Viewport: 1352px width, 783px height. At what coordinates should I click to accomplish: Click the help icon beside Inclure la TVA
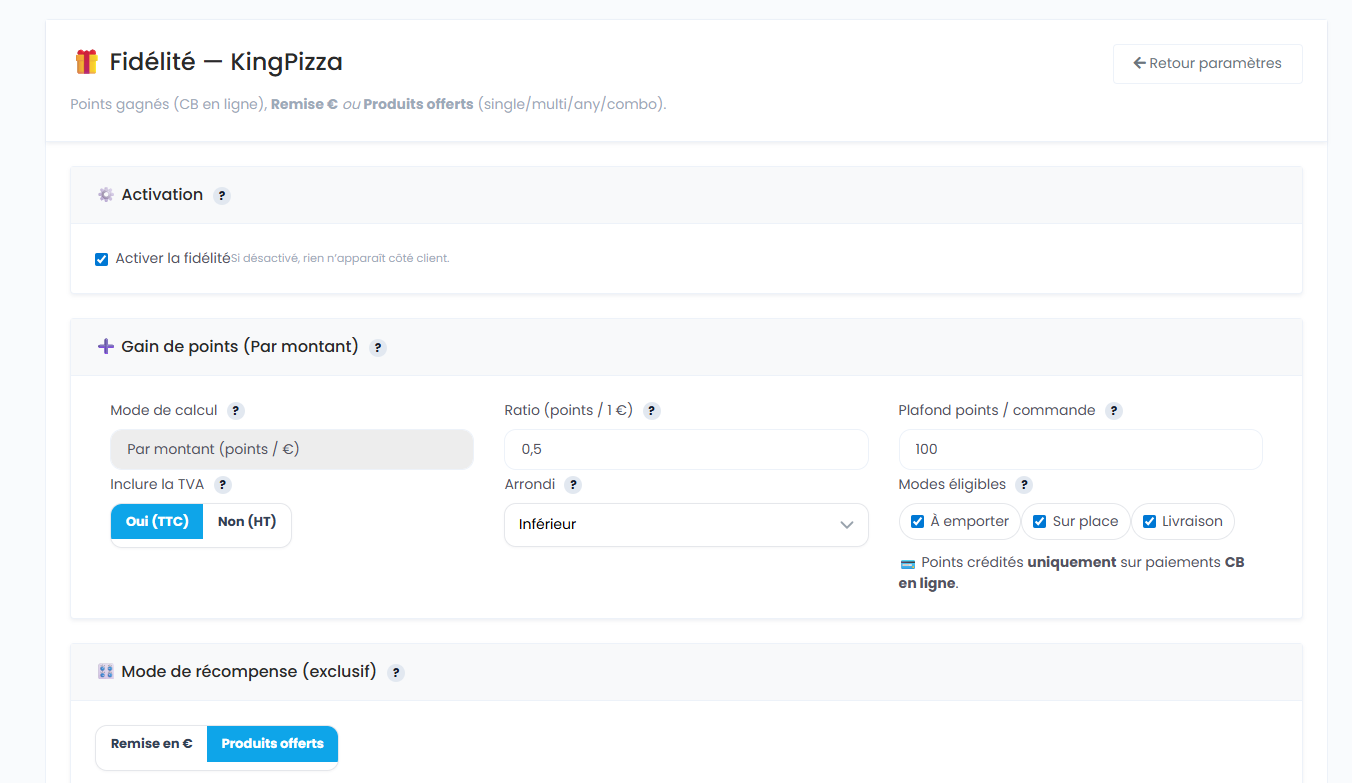(223, 485)
